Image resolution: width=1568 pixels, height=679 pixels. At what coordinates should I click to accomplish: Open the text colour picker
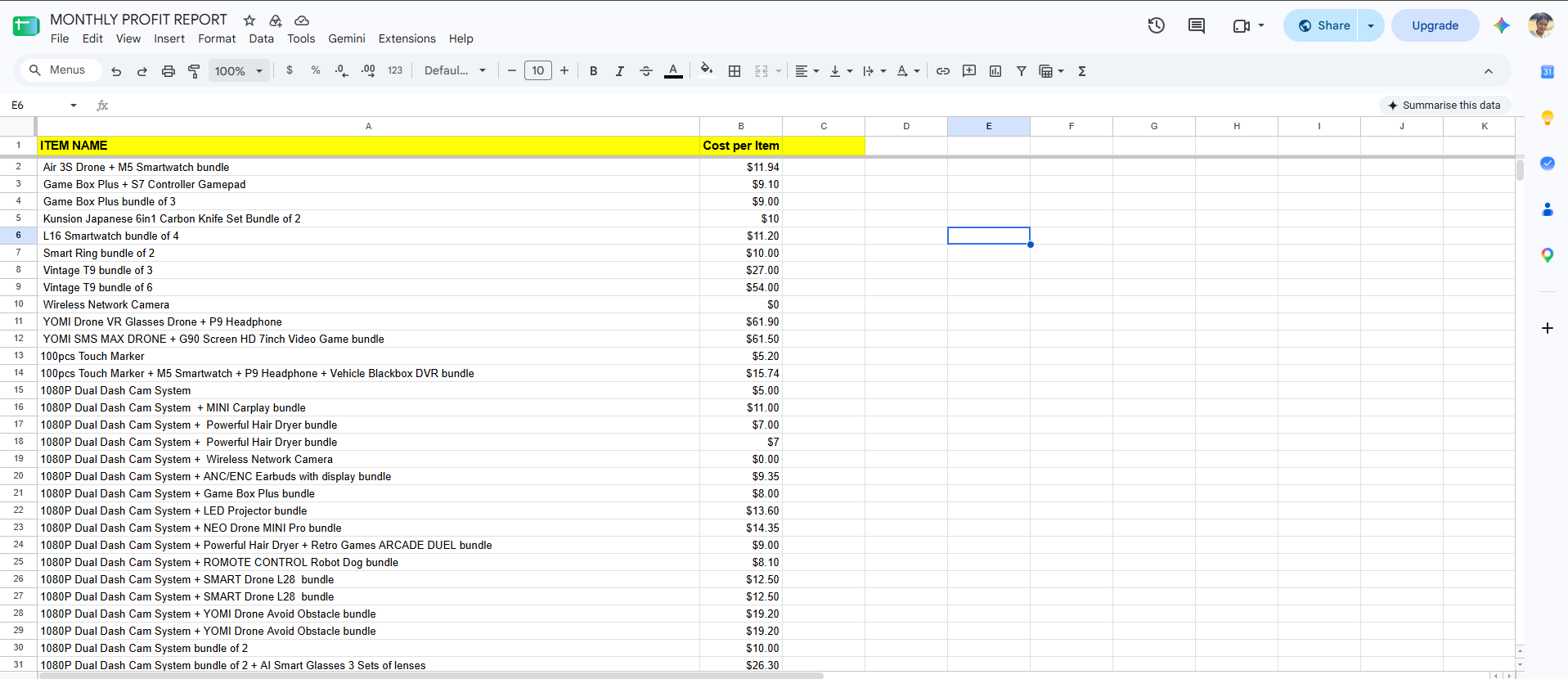(673, 71)
